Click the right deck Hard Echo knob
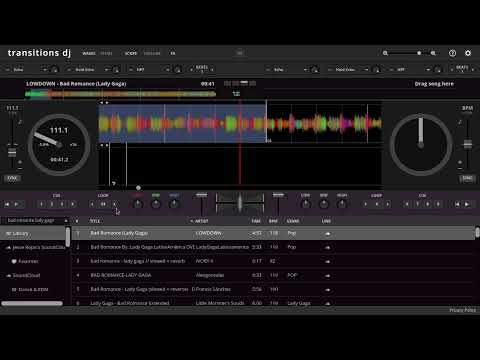Screen dimensions: 480x360 (x=376, y=70)
